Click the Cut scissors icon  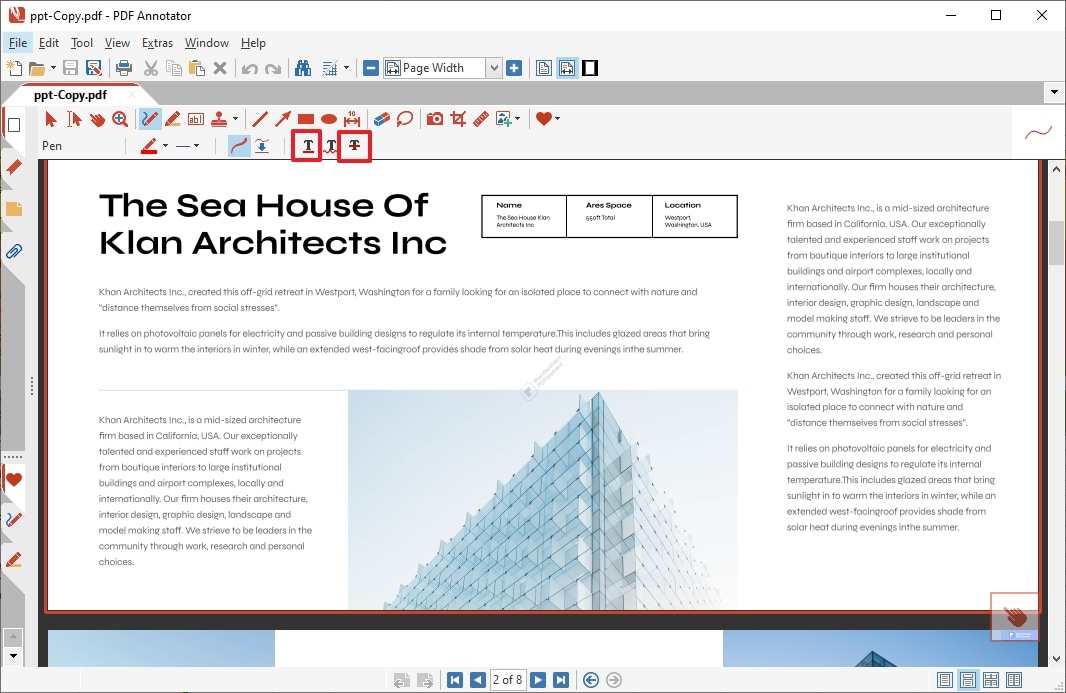click(151, 68)
